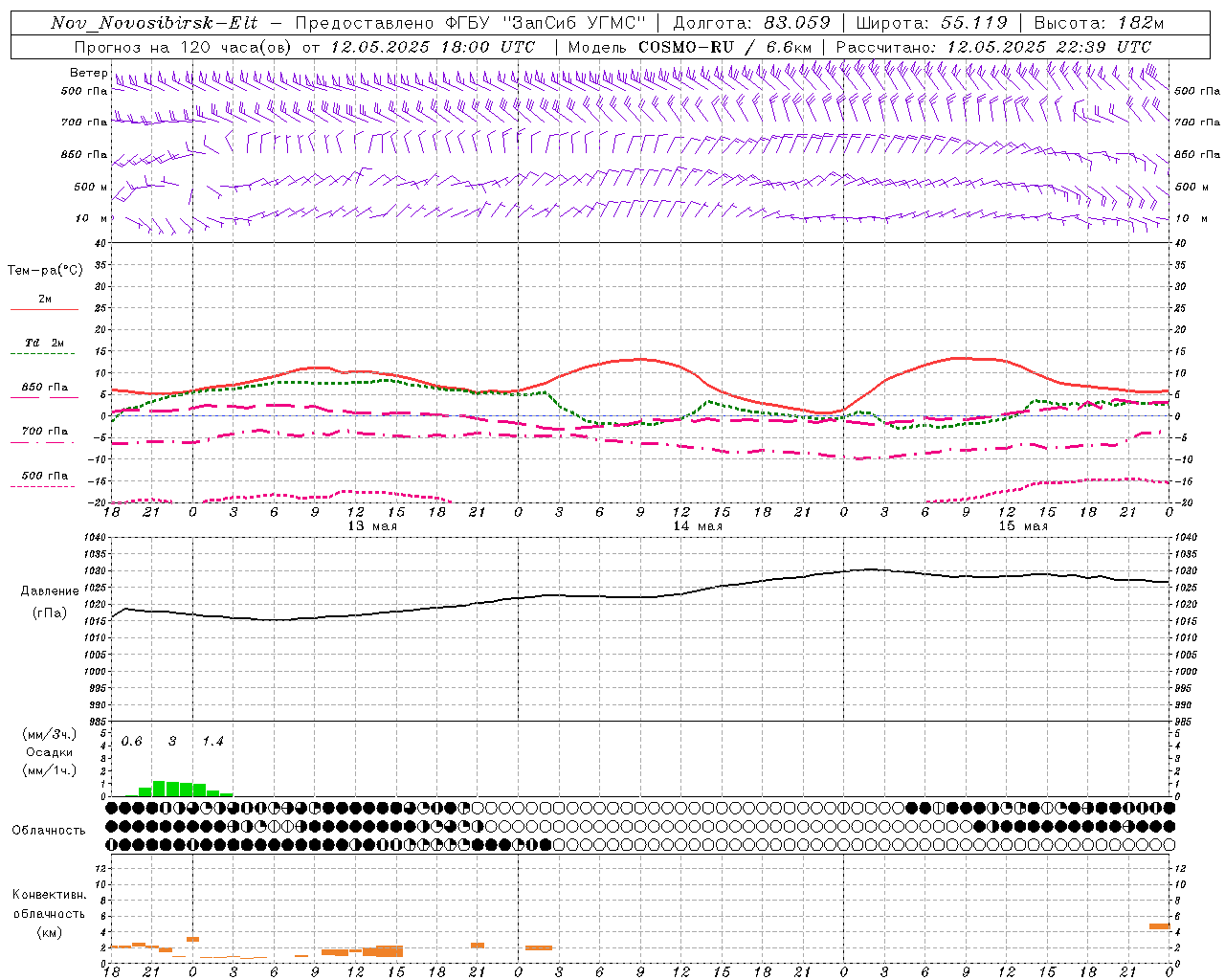Click the Модель COSMO-RU / 6.6км label
Image resolution: width=1225 pixels, height=980 pixels.
[x=690, y=47]
